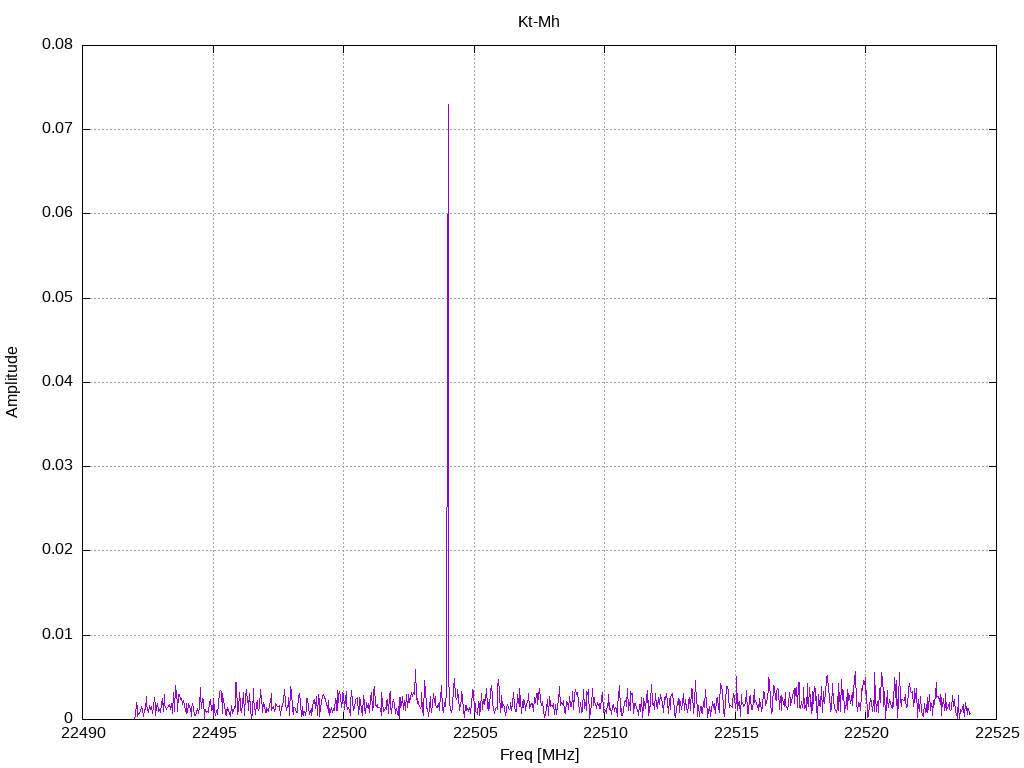
Task: Select the Amplitude y-axis label
Action: [13, 381]
